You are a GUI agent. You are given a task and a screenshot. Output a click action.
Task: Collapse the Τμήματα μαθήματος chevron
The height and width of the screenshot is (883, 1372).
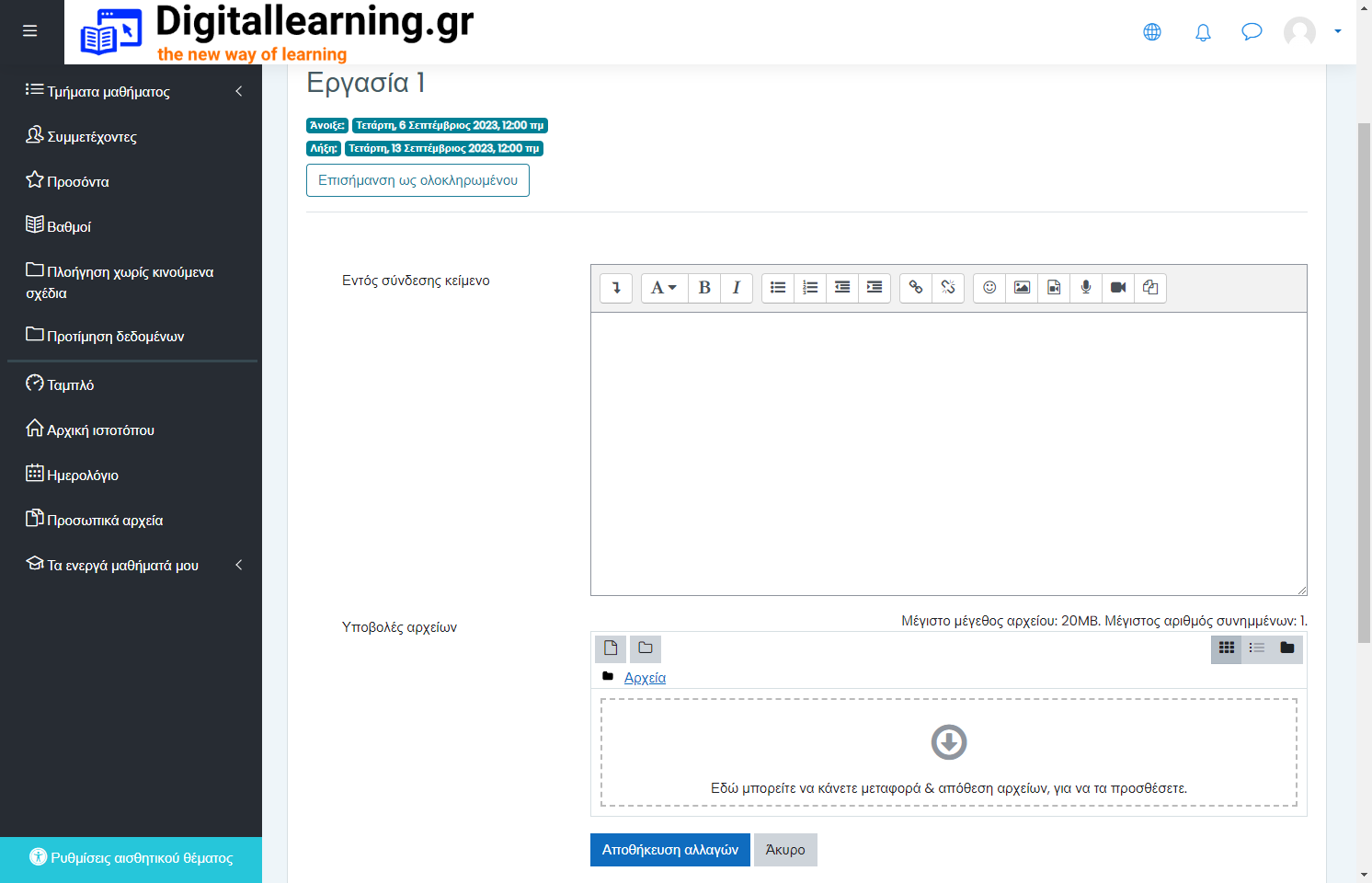point(239,91)
